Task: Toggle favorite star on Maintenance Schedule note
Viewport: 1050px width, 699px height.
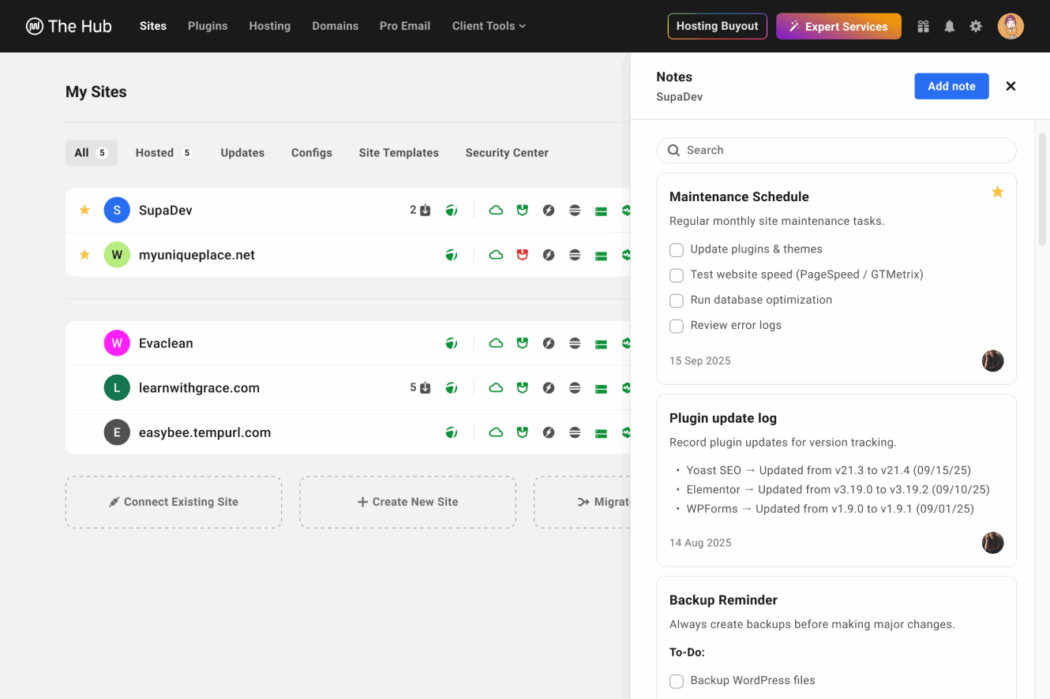Action: tap(997, 192)
